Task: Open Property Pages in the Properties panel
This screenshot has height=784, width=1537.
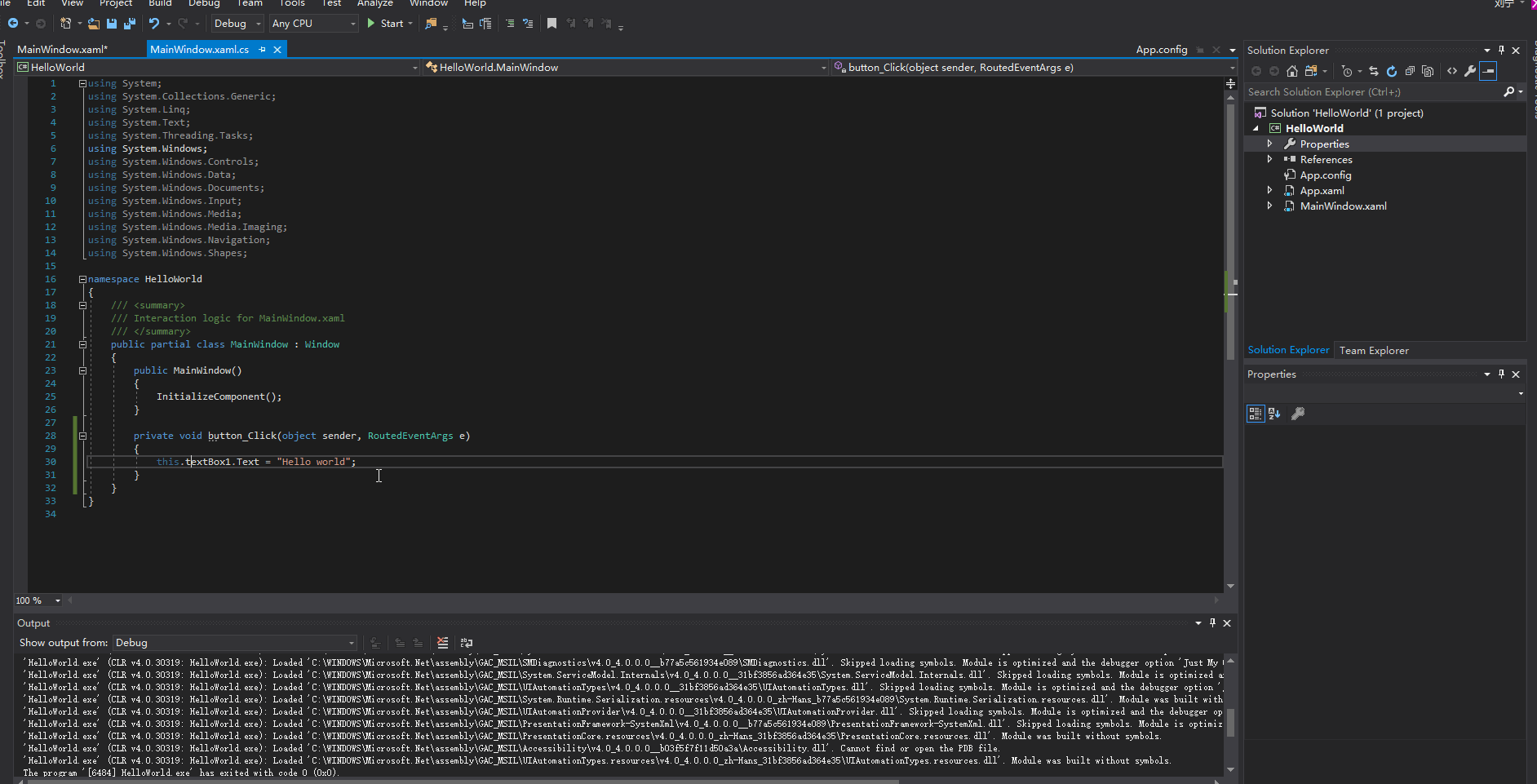Action: (1298, 414)
